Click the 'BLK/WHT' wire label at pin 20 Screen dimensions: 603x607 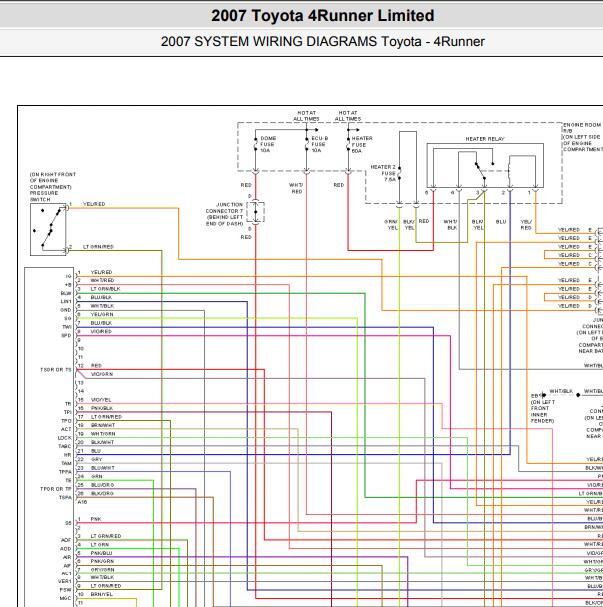(102, 442)
